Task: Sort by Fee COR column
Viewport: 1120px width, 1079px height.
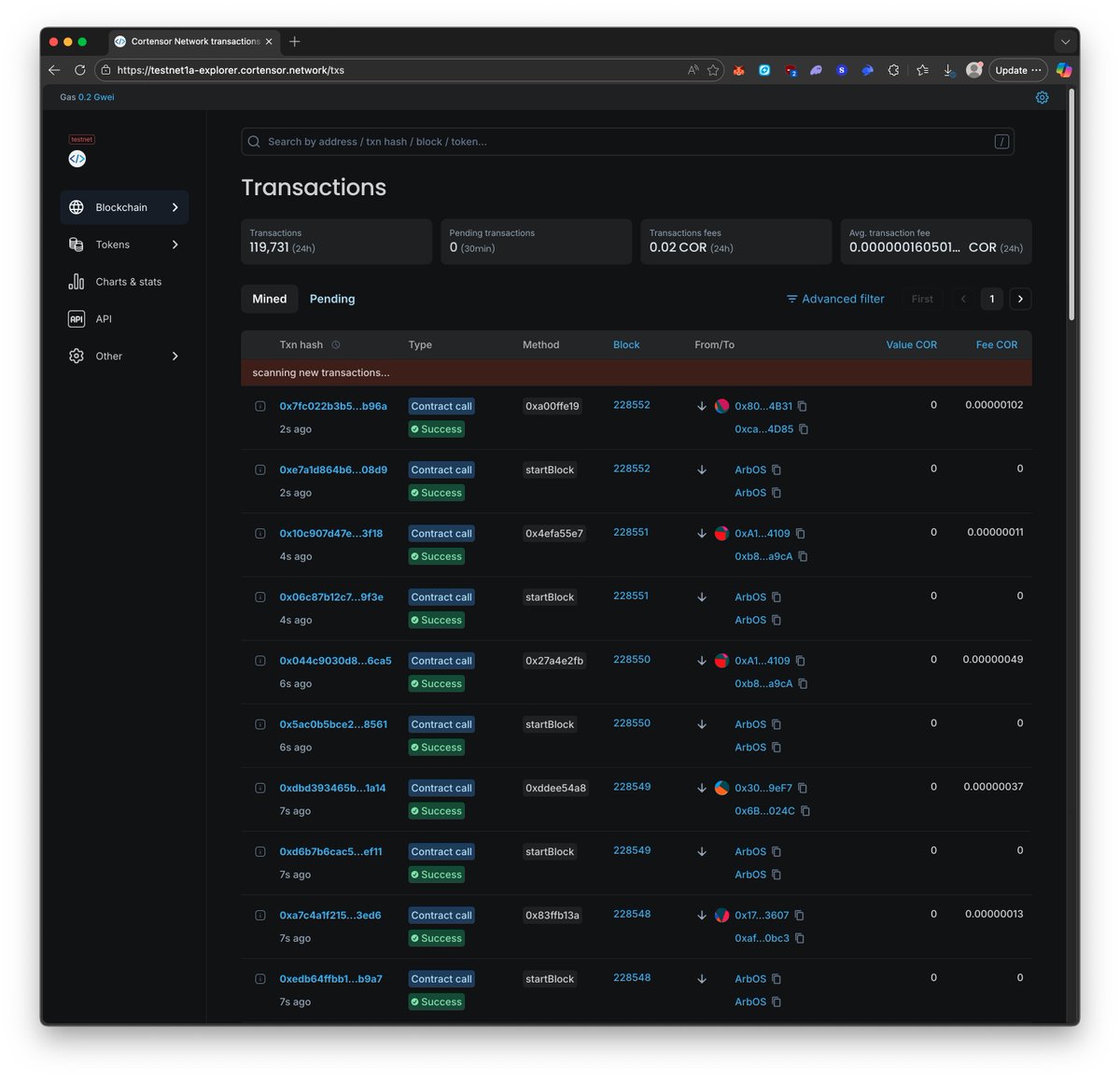Action: [x=997, y=344]
